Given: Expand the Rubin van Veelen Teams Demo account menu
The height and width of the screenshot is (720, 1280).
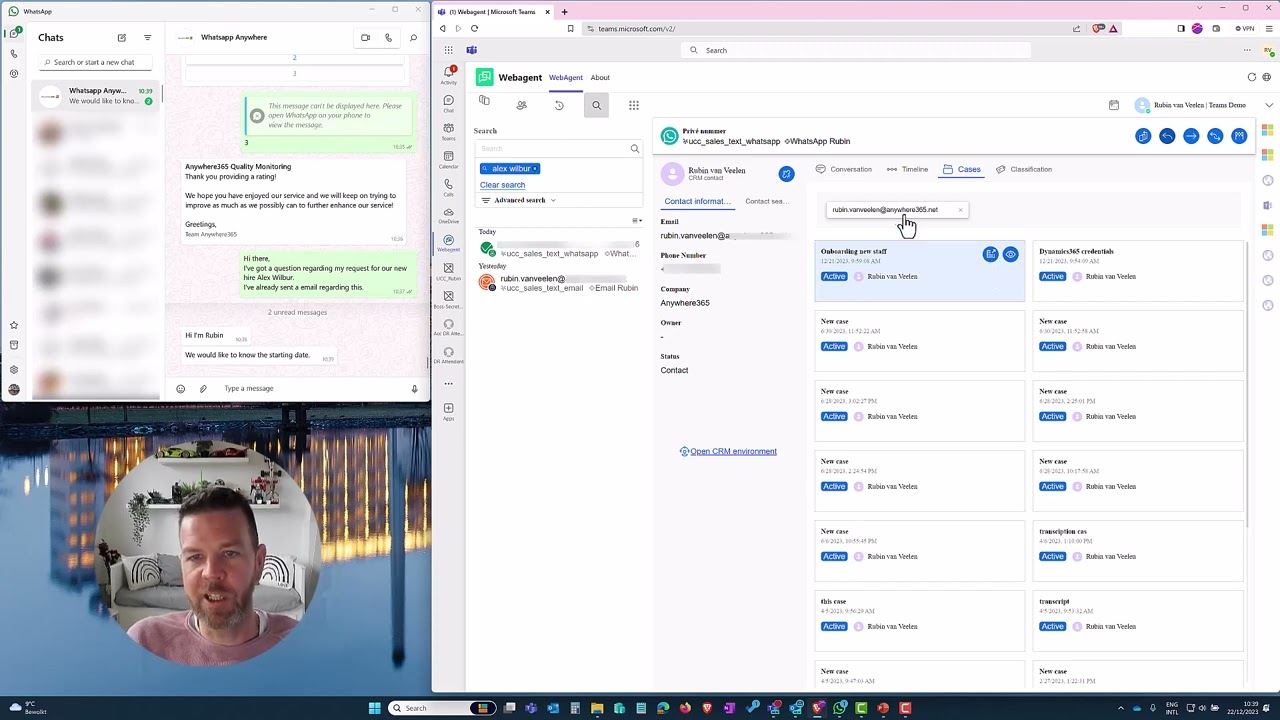Looking at the screenshot, I should (1269, 105).
